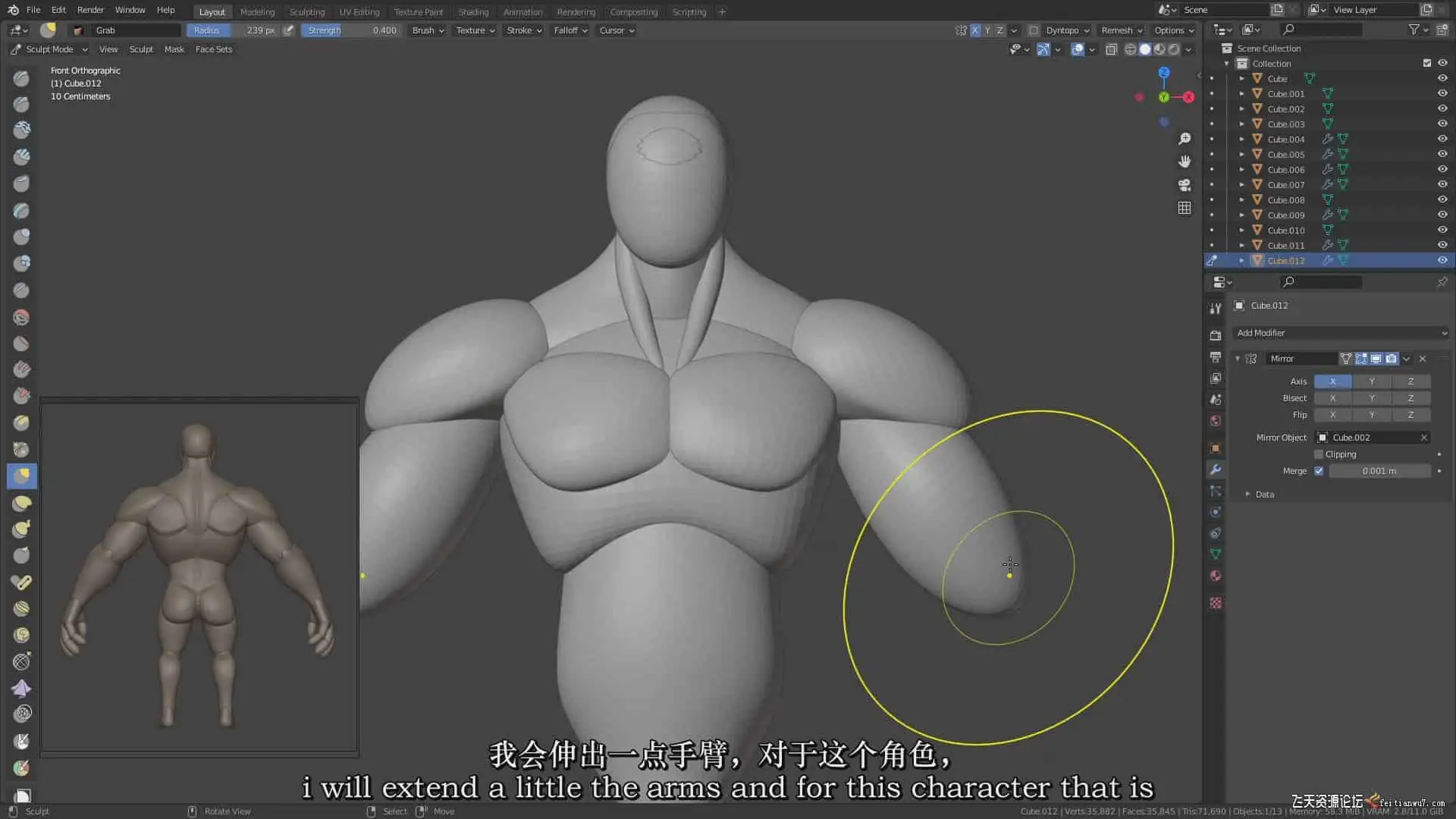Hide Cube.005 with its eye icon
This screenshot has height=819, width=1456.
(1442, 155)
